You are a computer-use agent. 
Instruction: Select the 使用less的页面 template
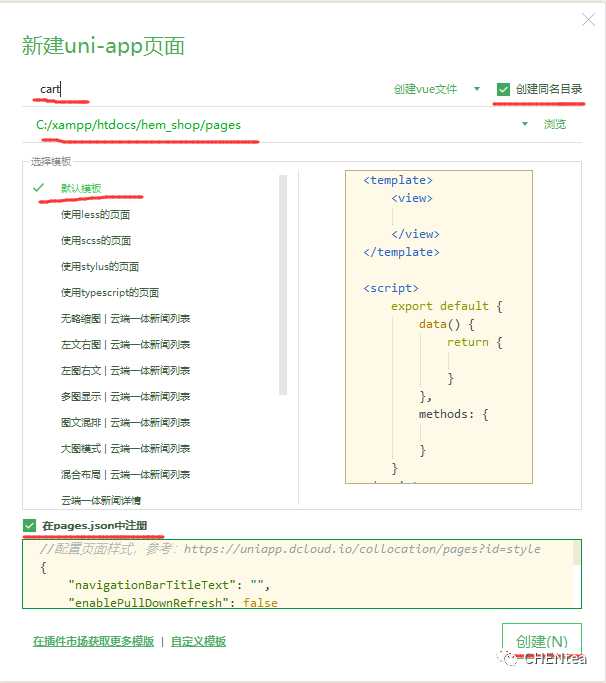coord(95,214)
